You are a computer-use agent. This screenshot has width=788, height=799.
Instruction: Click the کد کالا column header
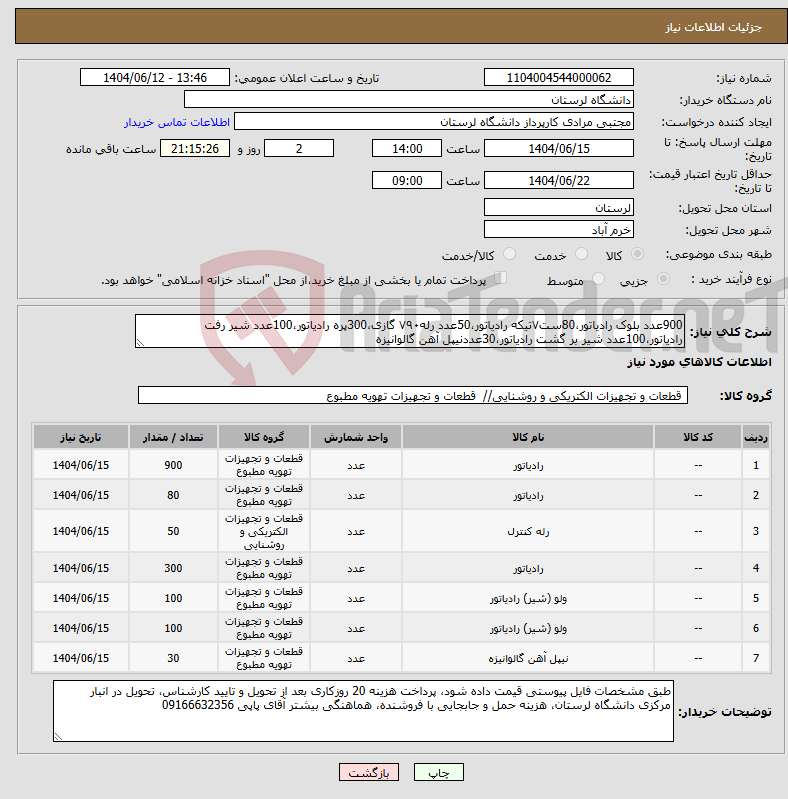[698, 437]
